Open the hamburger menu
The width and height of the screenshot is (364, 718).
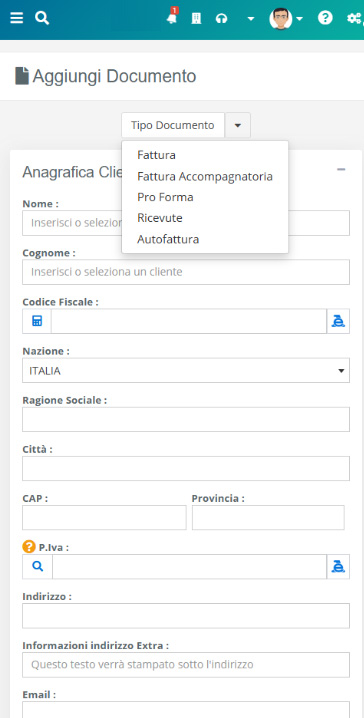coord(16,18)
